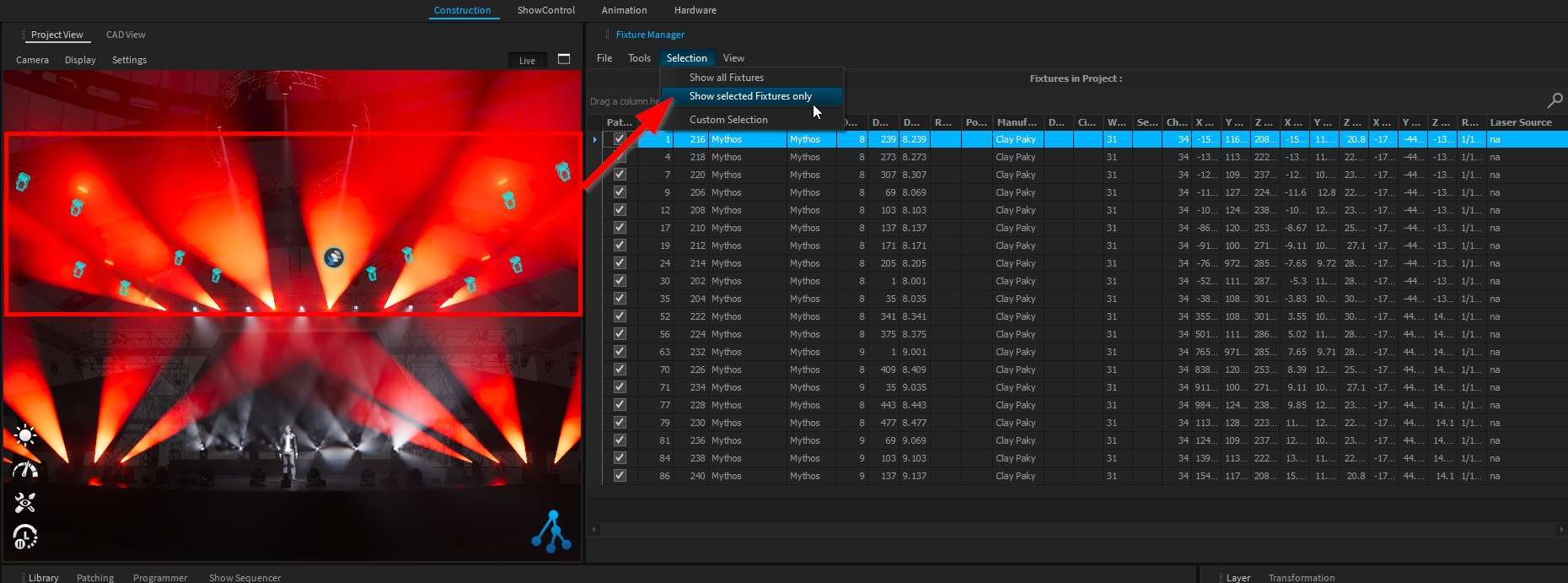Uncheck the checkbox for fixture 216 row
1568x583 pixels.
(620, 139)
